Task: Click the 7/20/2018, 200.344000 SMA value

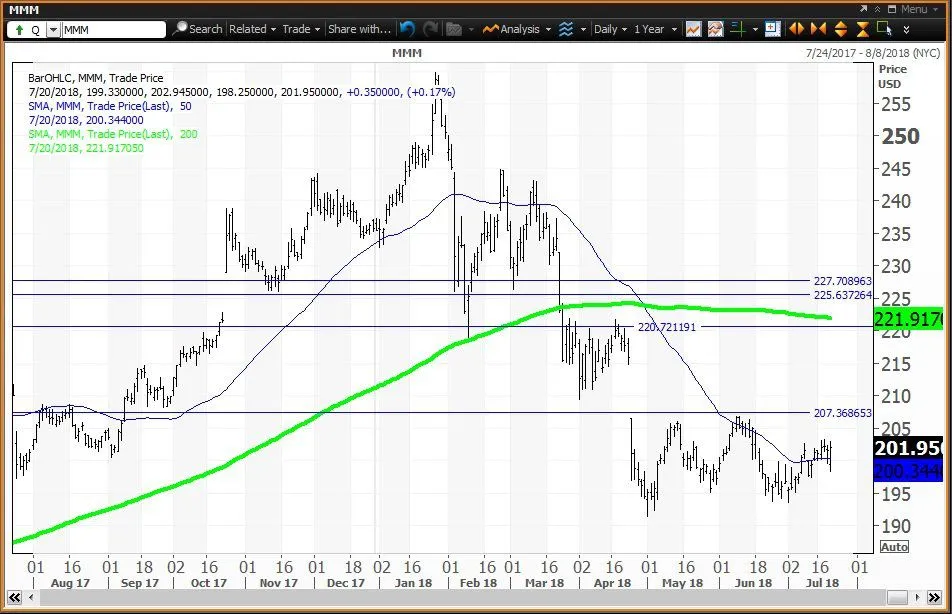Action: click(x=86, y=120)
